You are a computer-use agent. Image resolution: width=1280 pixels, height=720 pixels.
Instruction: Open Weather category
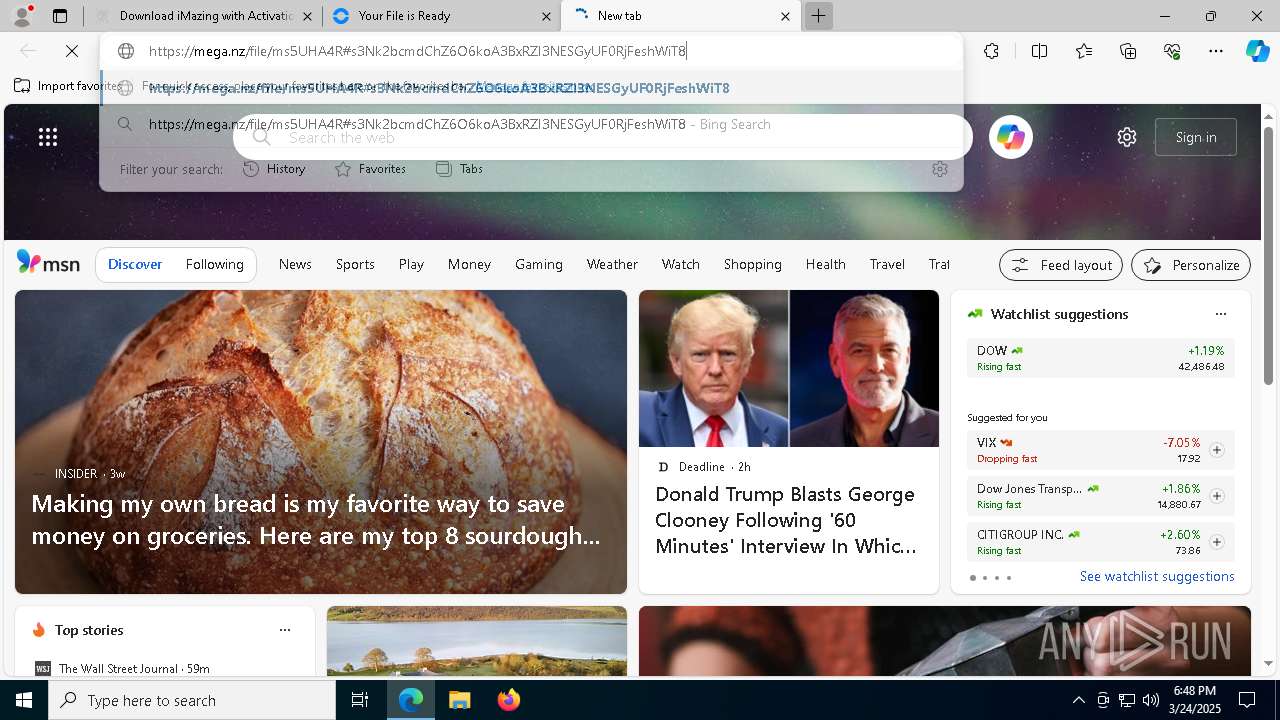(x=612, y=264)
